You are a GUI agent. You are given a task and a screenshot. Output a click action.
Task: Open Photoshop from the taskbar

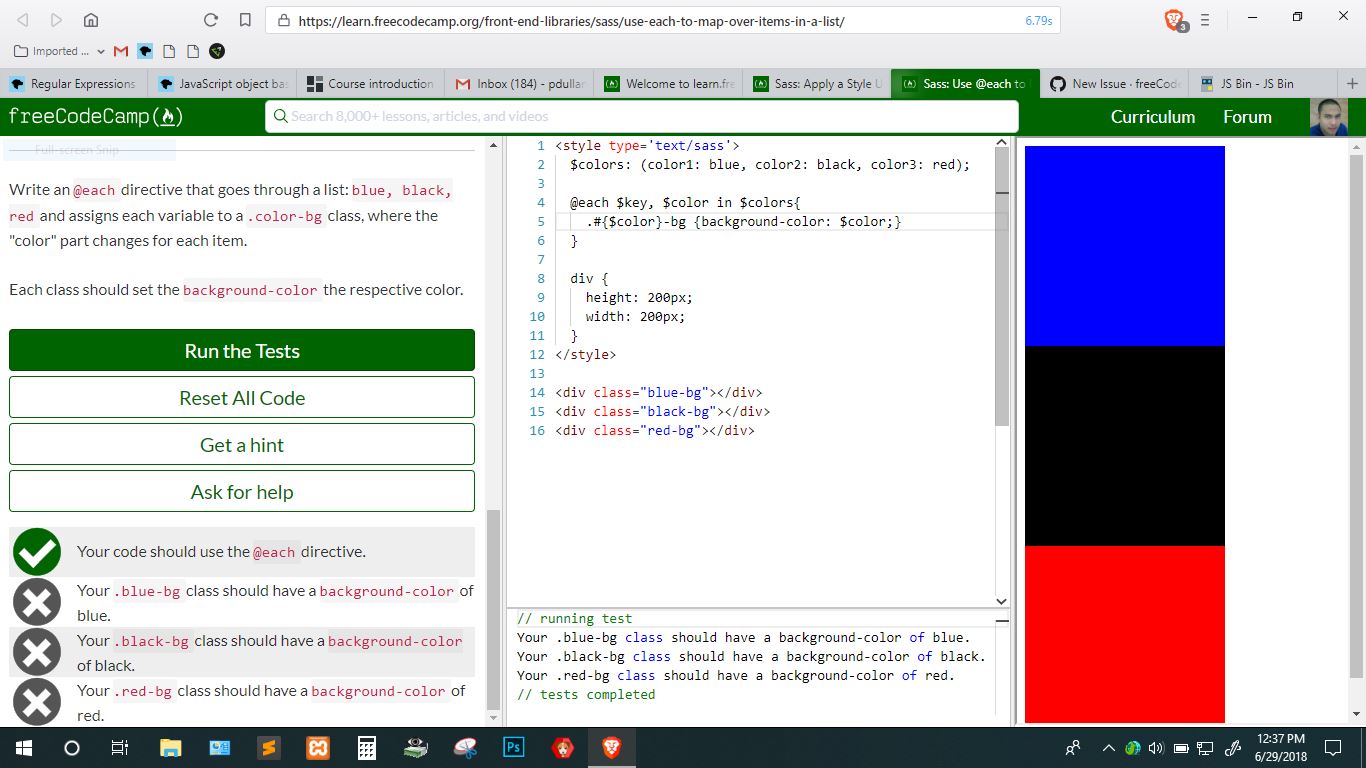(514, 747)
